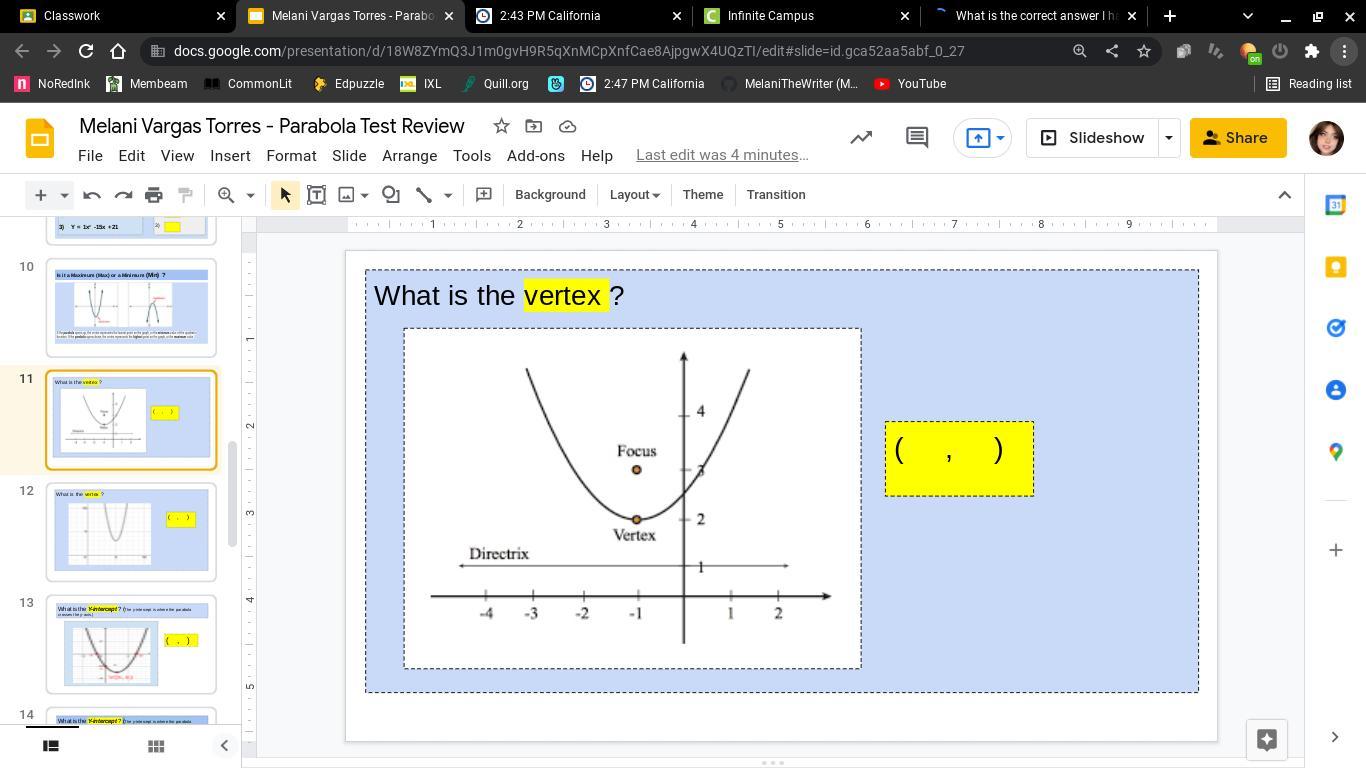Open Google Keep in side panel
The image size is (1366, 768).
[1335, 267]
